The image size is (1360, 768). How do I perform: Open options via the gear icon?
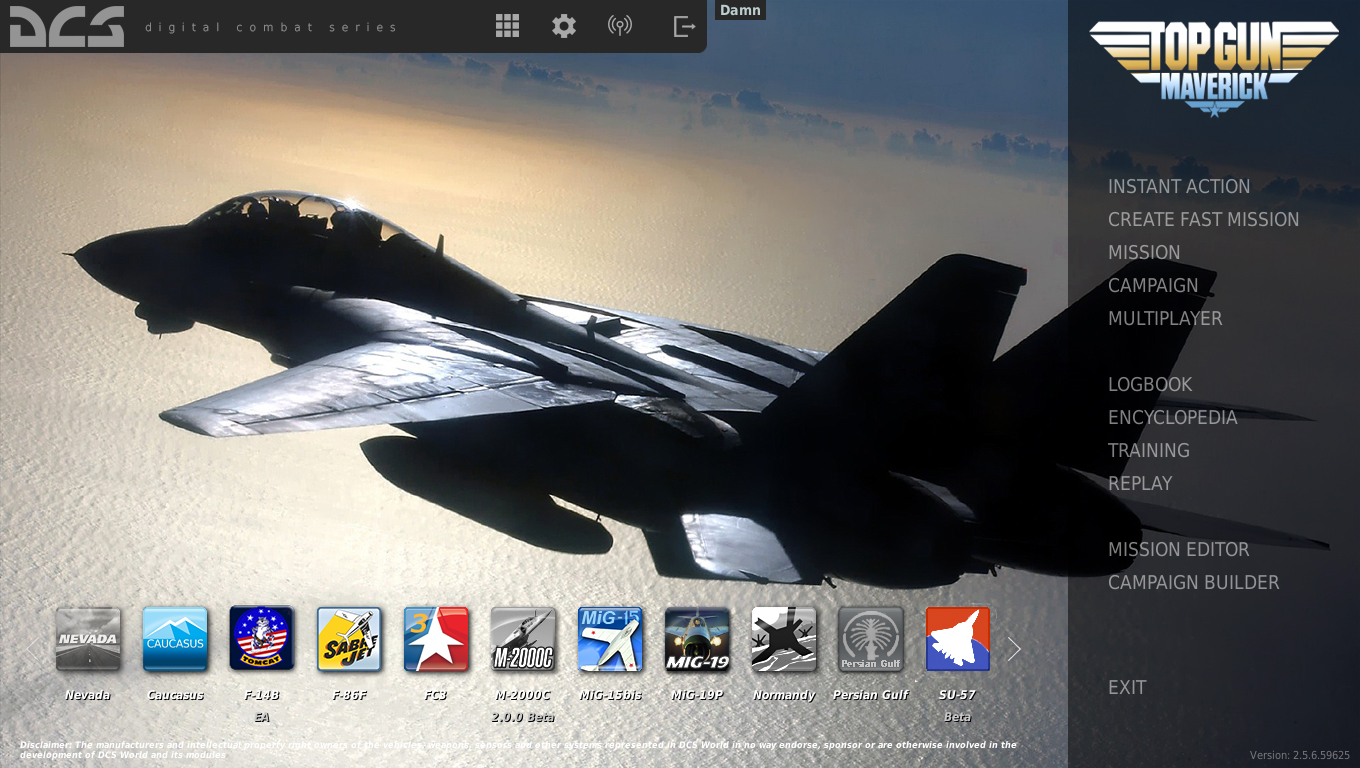(x=564, y=26)
